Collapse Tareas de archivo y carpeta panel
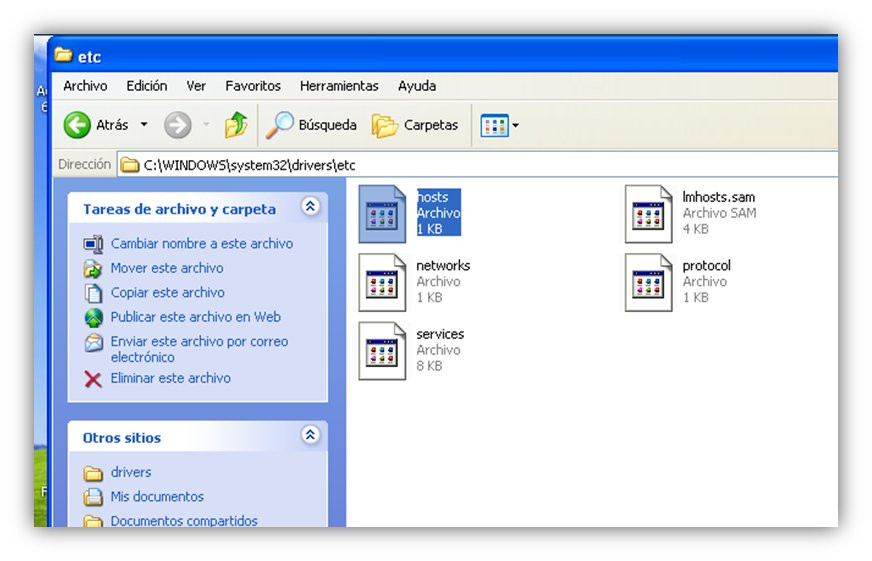 point(310,207)
